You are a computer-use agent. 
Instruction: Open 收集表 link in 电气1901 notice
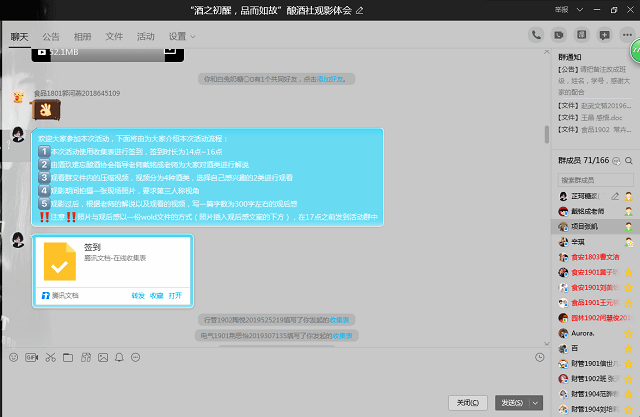tap(342, 336)
